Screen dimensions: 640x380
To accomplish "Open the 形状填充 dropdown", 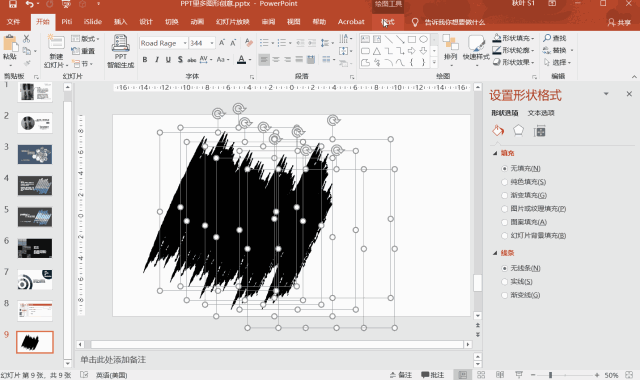I will coord(513,38).
